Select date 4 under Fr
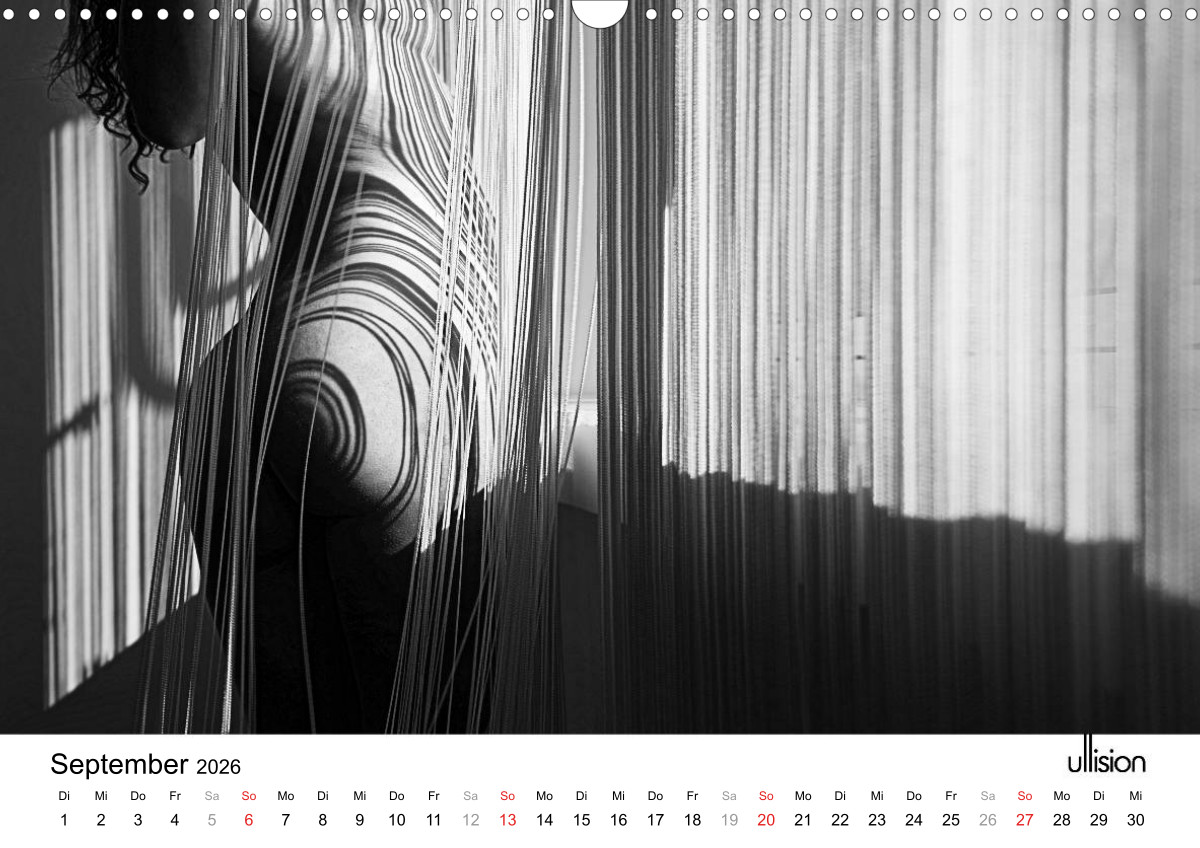The image size is (1200, 848). [175, 820]
